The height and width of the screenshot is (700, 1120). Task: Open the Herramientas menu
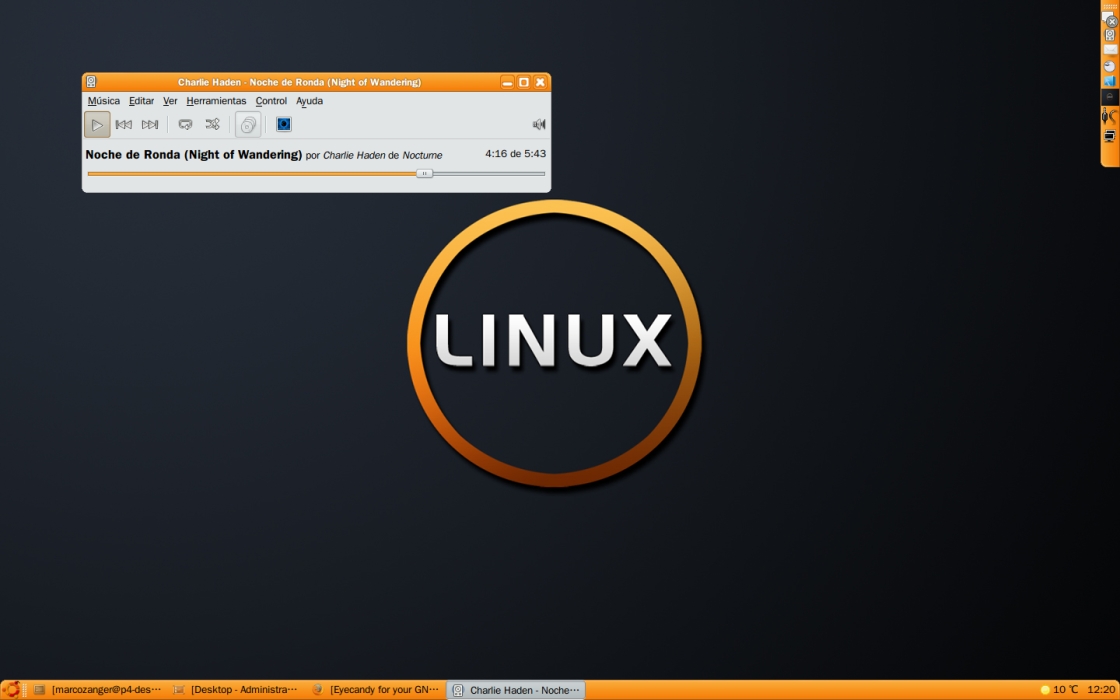point(216,101)
